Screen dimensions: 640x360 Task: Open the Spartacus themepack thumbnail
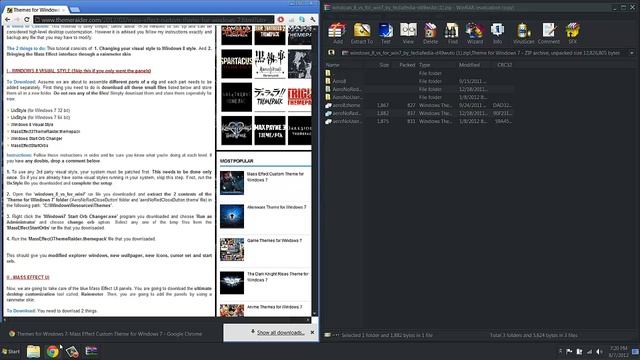[x=237, y=64]
